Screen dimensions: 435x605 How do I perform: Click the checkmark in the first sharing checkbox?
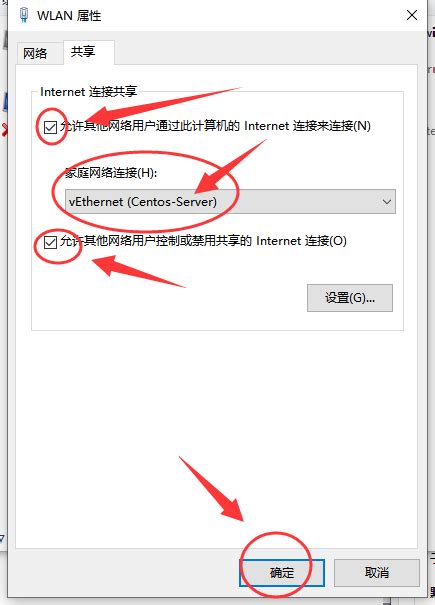(x=51, y=127)
